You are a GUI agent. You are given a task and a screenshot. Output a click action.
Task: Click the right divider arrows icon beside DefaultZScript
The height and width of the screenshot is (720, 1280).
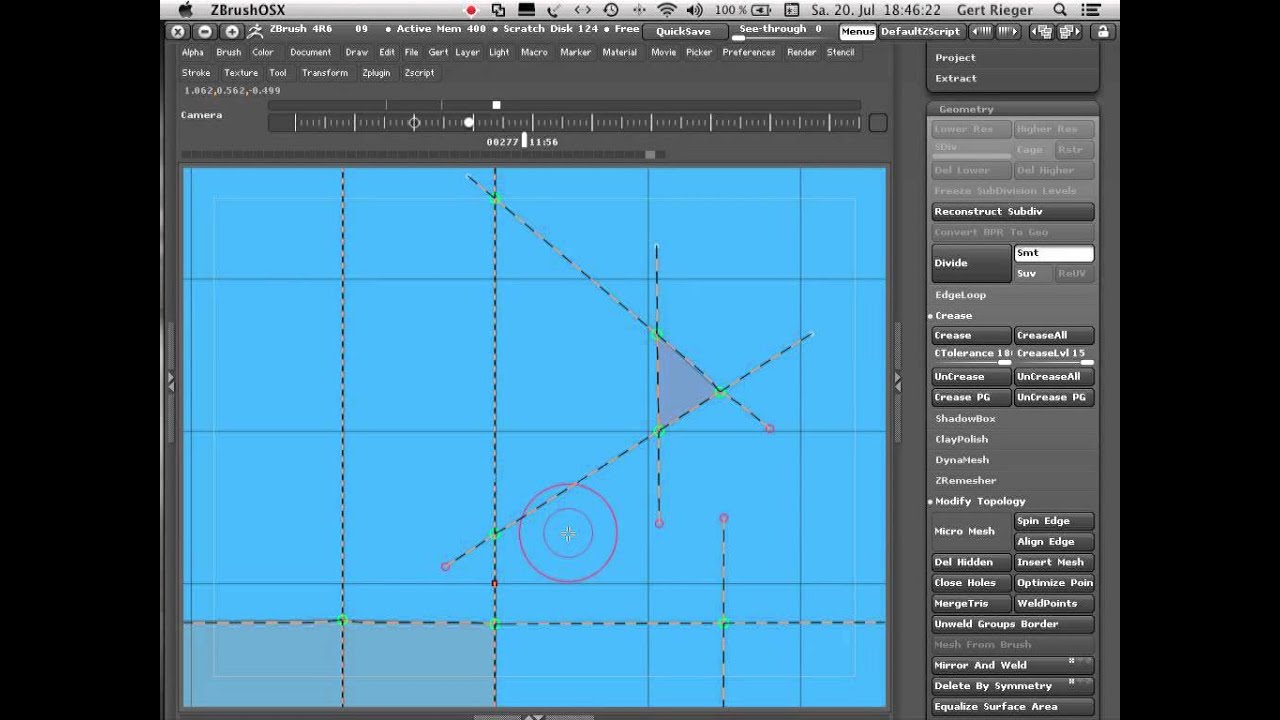tap(1008, 32)
